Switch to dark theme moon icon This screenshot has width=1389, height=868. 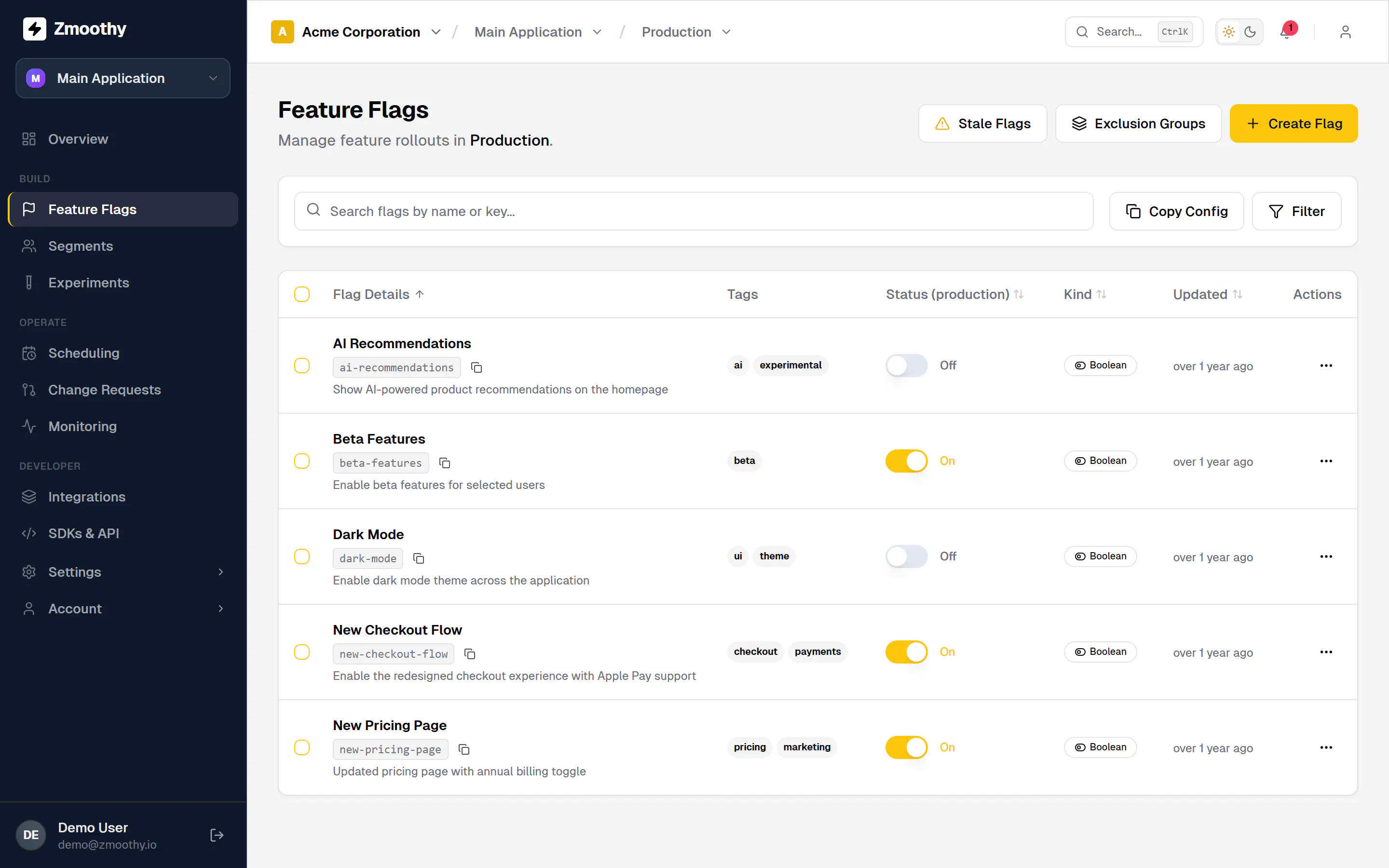tap(1250, 32)
